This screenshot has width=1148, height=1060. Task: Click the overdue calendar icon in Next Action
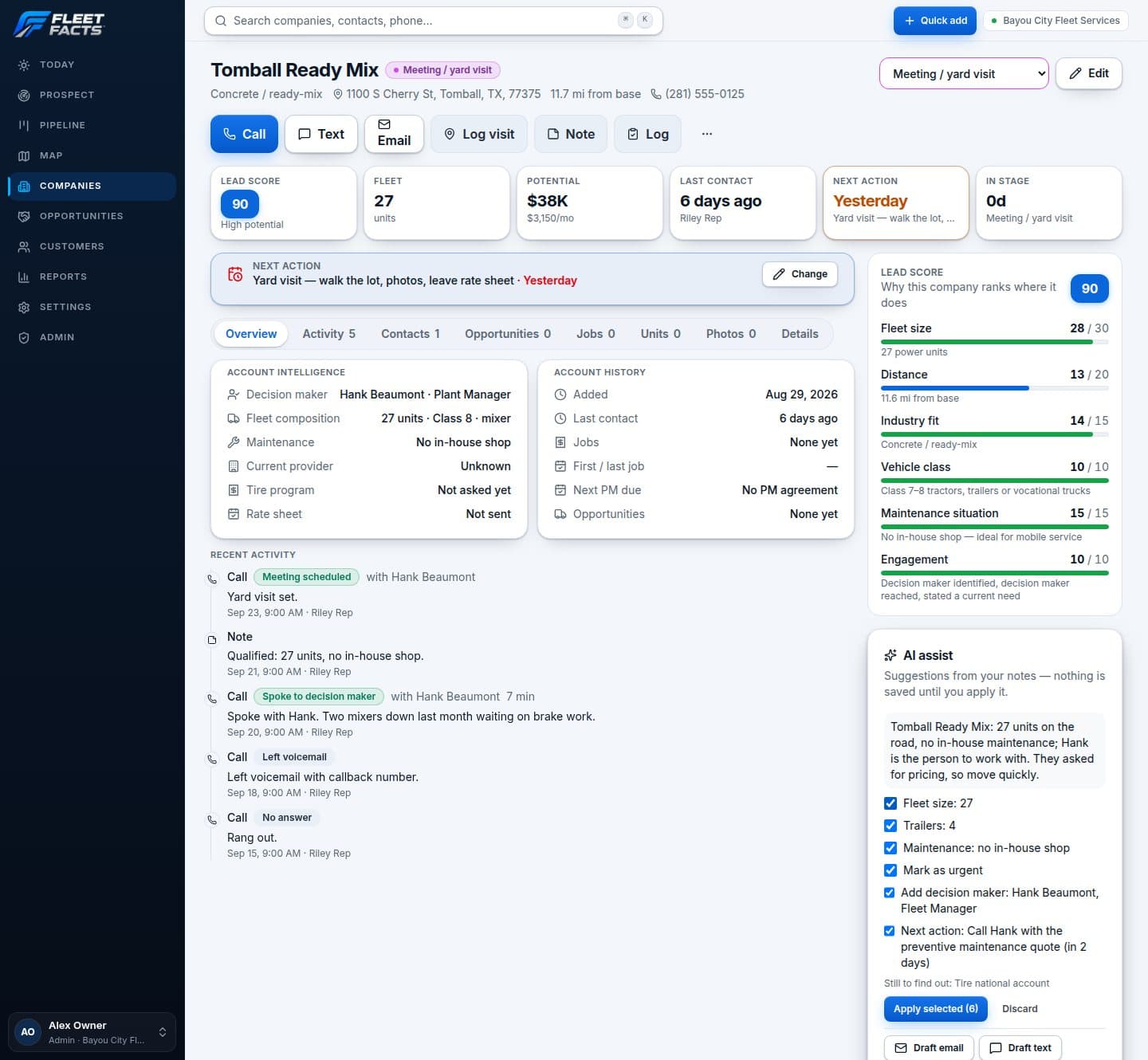235,274
